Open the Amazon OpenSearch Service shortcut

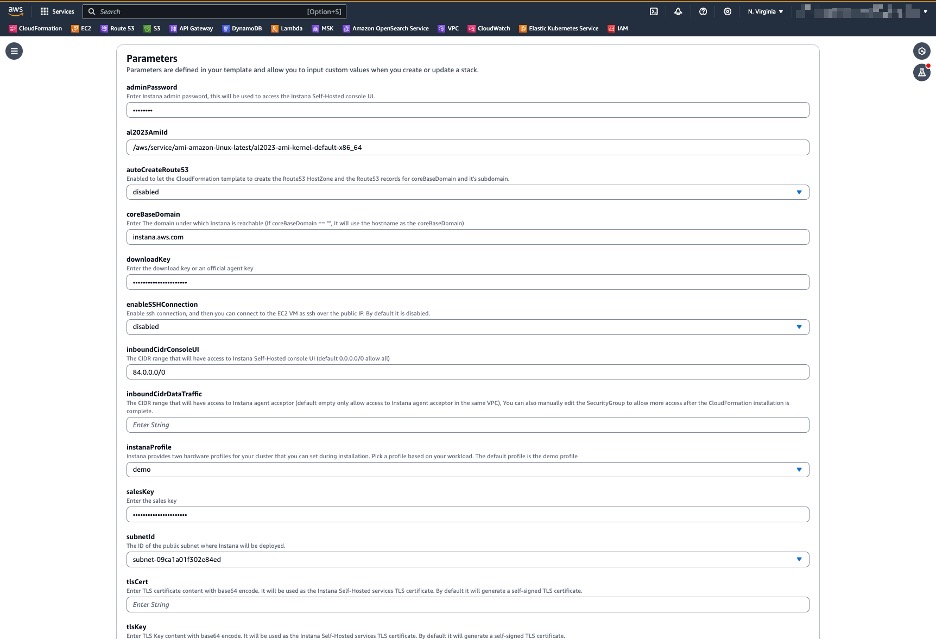click(x=386, y=28)
